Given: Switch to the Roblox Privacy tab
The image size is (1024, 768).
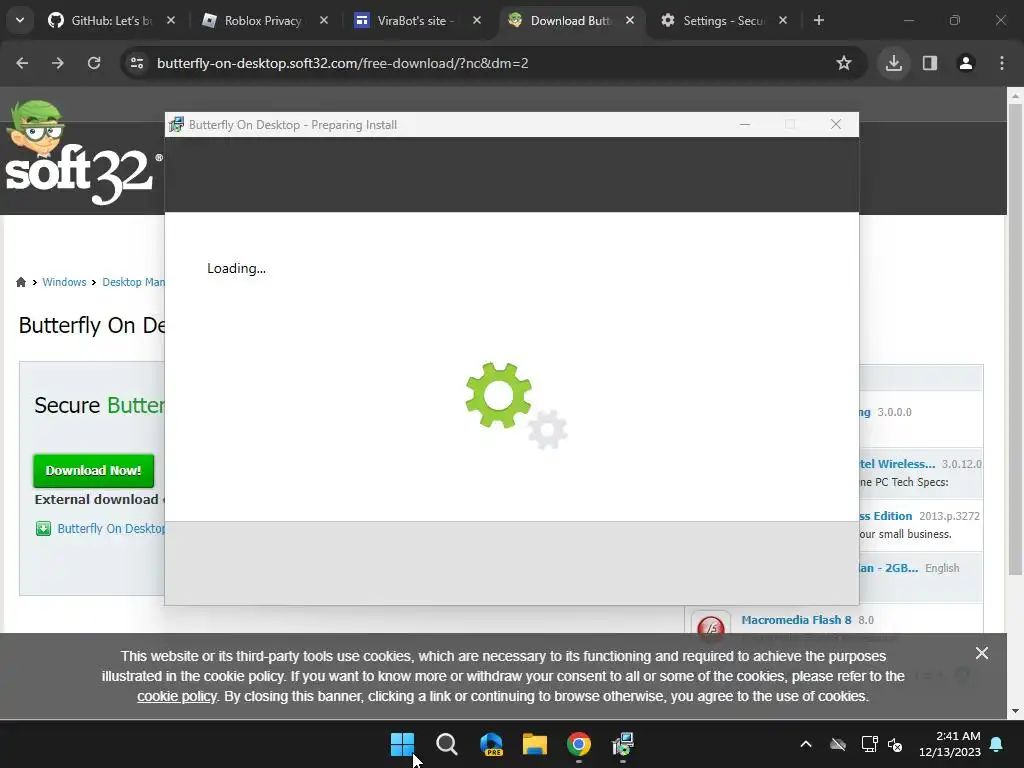Looking at the screenshot, I should click(263, 20).
